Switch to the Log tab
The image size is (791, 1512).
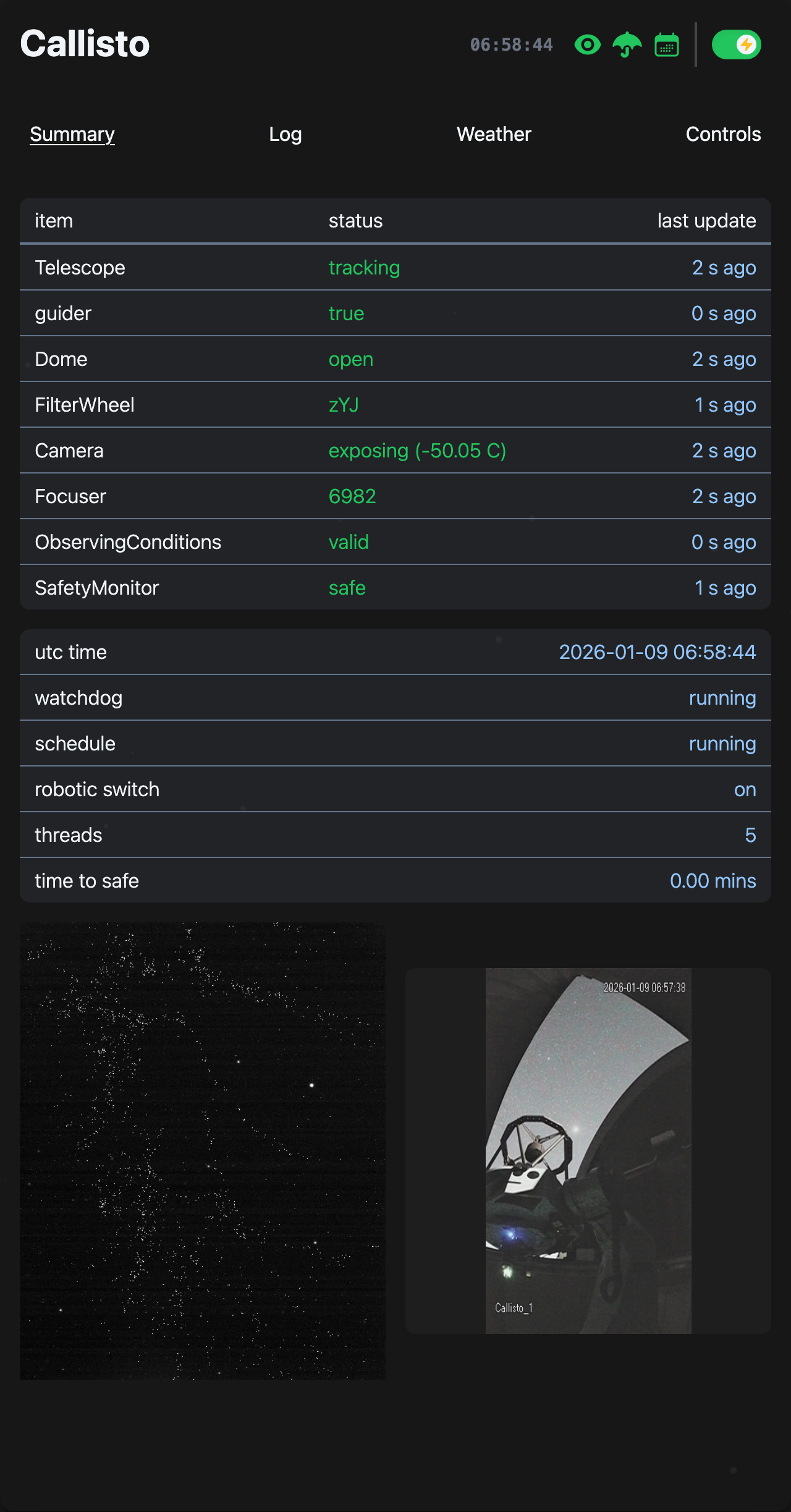point(285,134)
